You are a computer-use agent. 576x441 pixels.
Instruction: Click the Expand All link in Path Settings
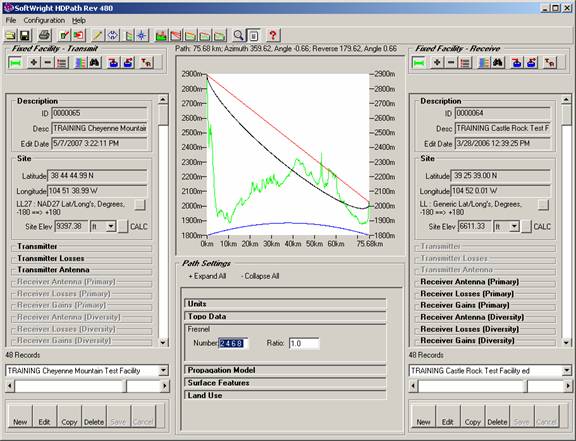[x=207, y=276]
